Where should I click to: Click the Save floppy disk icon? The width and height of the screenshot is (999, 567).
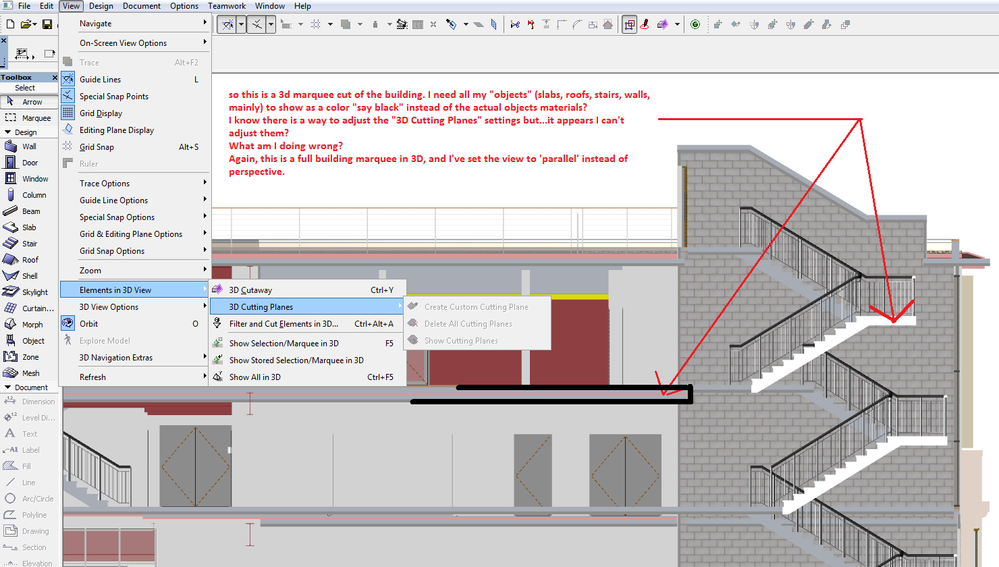pyautogui.click(x=47, y=24)
